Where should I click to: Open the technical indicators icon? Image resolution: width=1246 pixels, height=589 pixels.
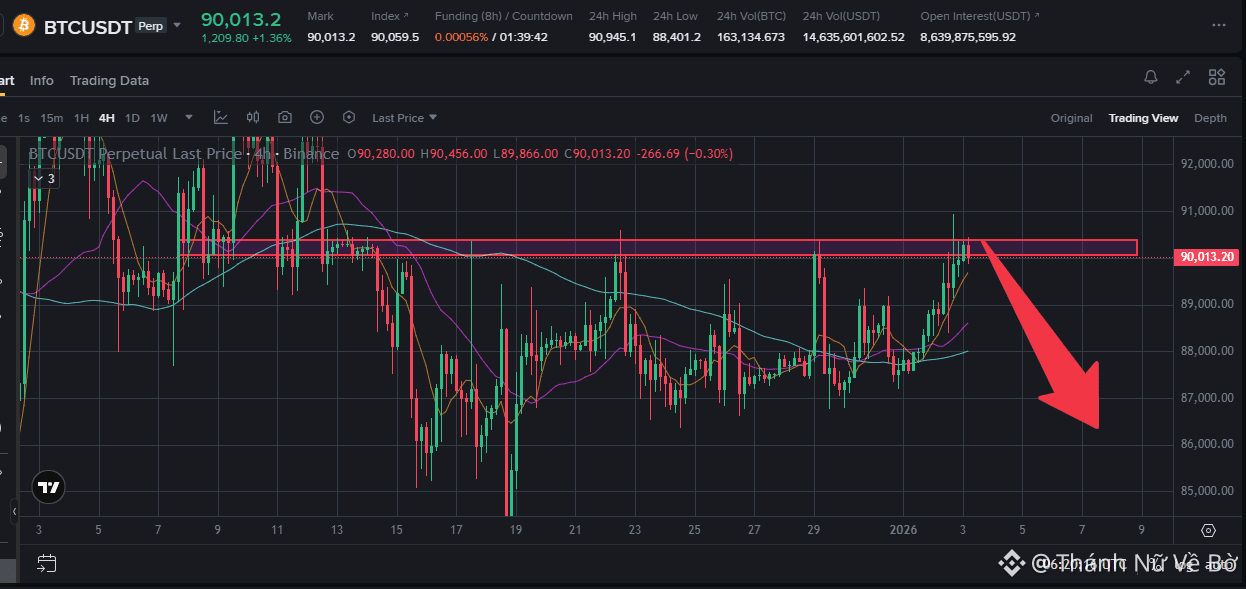point(221,117)
